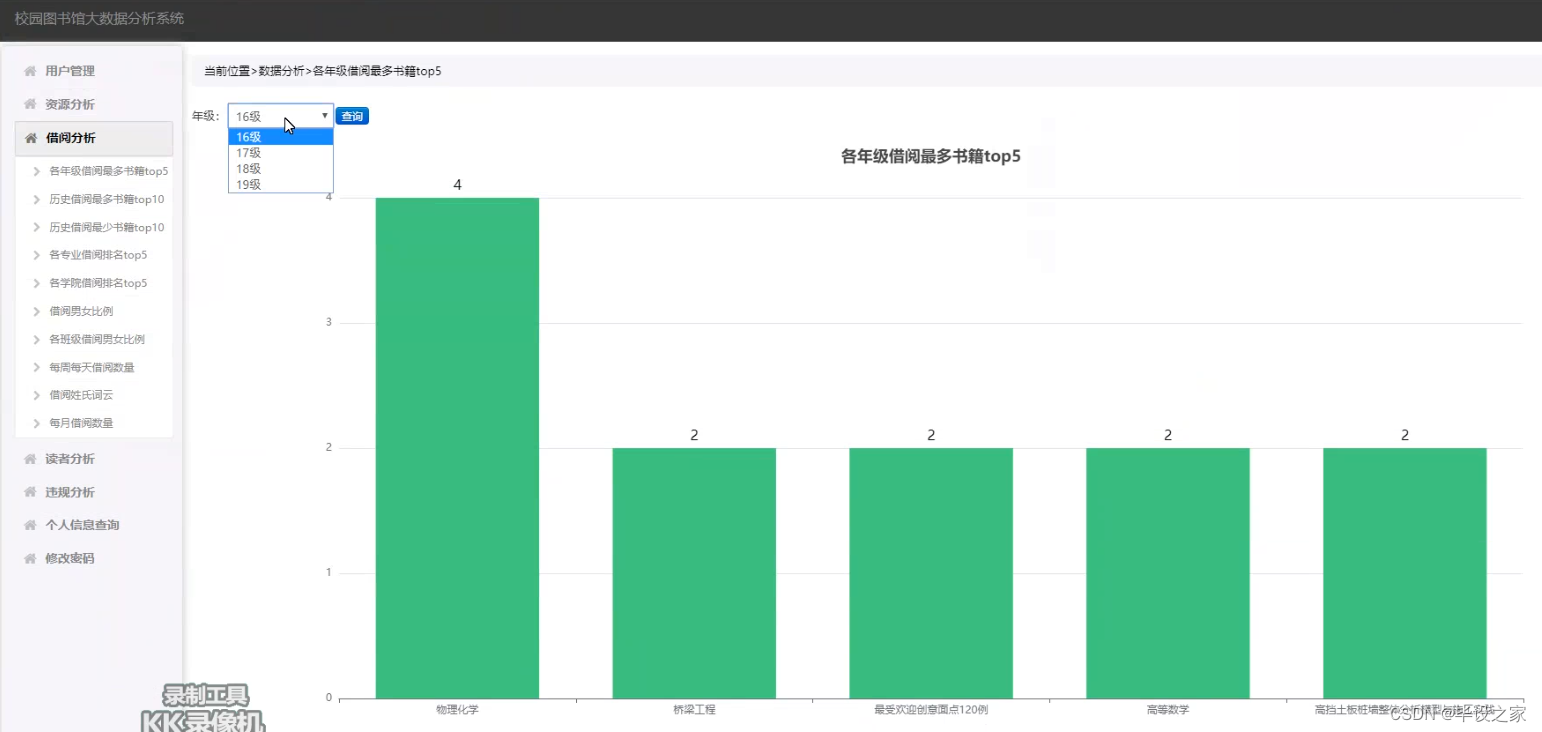The width and height of the screenshot is (1542, 732).
Task: Click 数据分析 in the breadcrumb
Action: (281, 71)
